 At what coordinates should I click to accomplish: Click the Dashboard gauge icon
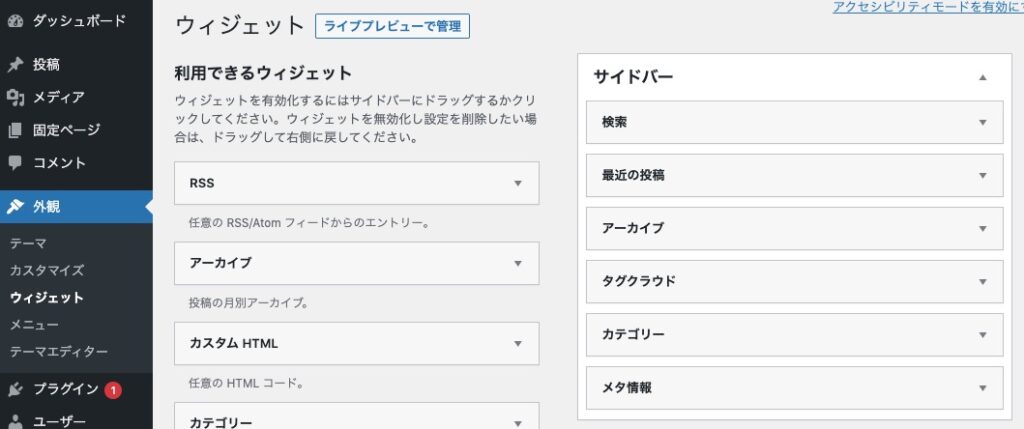[15, 20]
